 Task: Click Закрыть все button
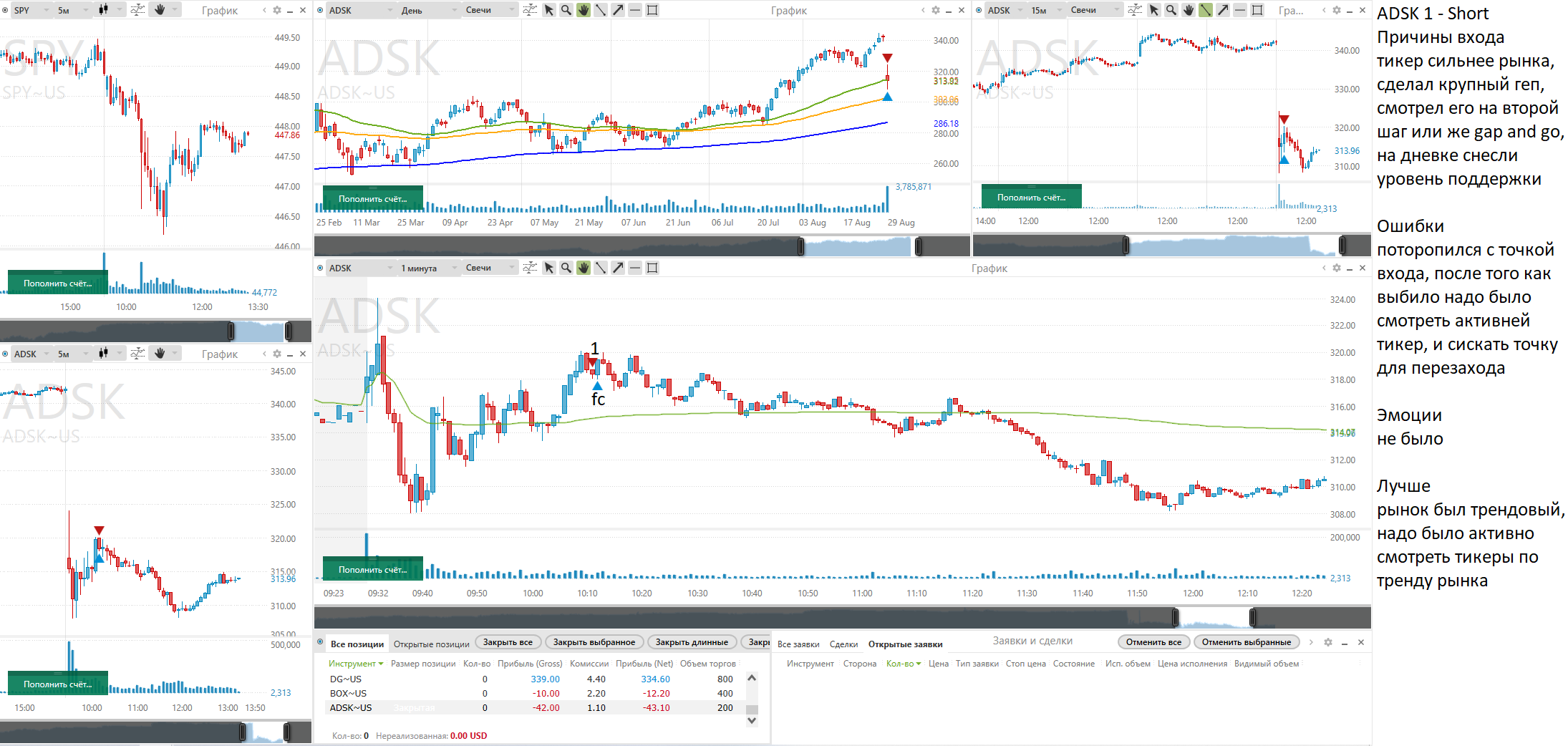pos(508,642)
